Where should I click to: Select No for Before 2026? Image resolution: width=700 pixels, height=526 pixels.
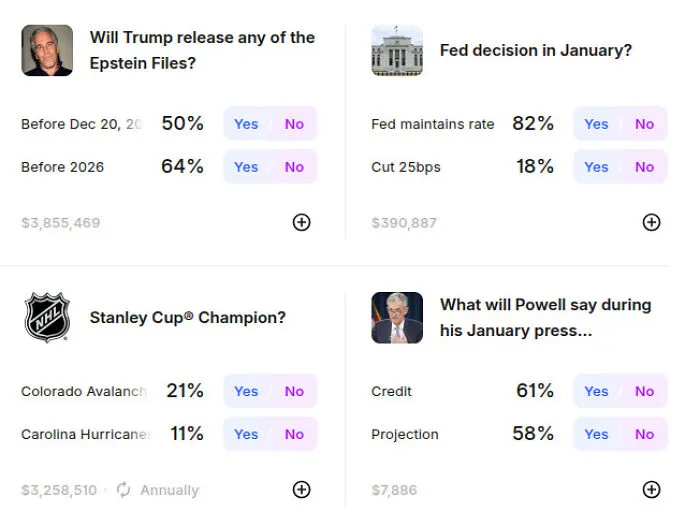(x=294, y=167)
